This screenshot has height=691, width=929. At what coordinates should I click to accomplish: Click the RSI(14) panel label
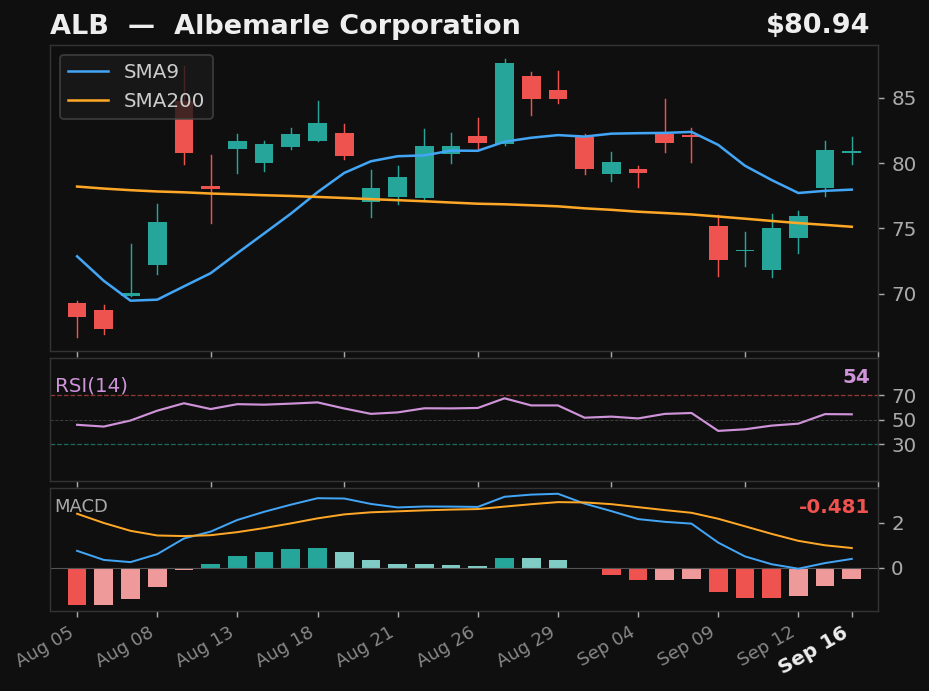[x=91, y=386]
